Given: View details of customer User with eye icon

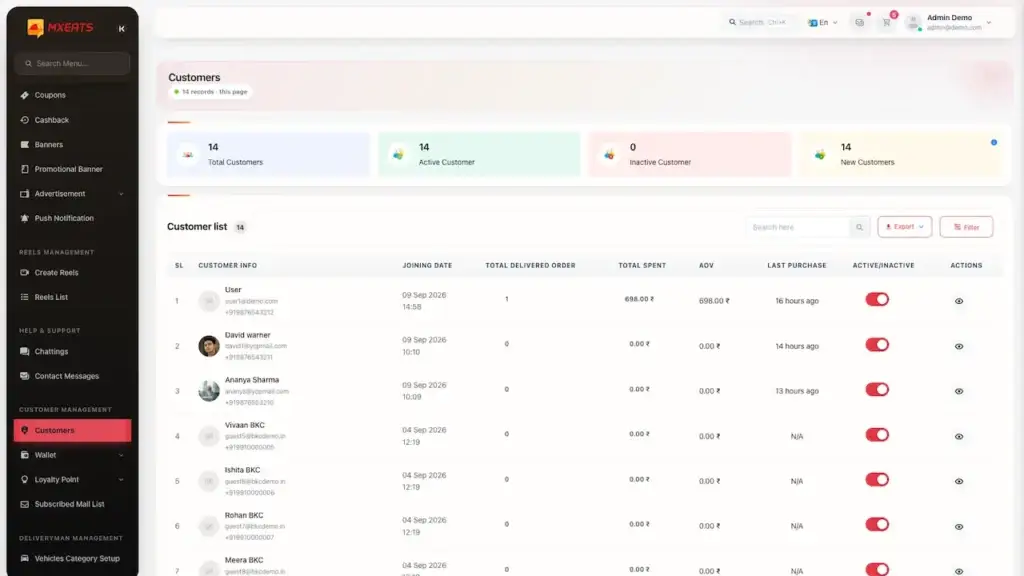Looking at the screenshot, I should pyautogui.click(x=959, y=301).
